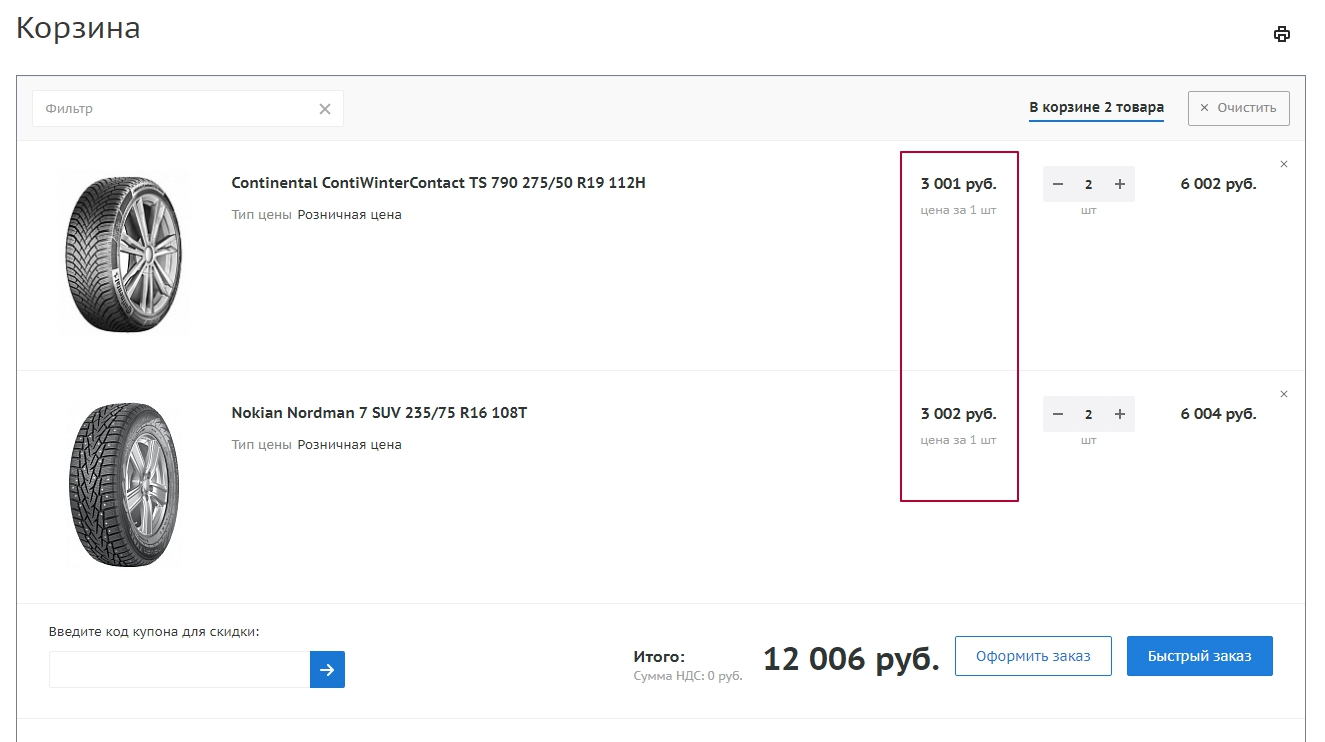1325x742 pixels.
Task: Increase quantity of Continental ContiWinterContact tire
Action: click(1120, 184)
